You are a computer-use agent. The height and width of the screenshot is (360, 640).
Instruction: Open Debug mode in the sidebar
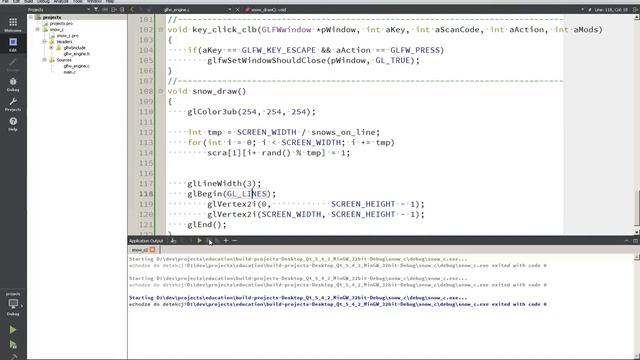tap(13, 84)
